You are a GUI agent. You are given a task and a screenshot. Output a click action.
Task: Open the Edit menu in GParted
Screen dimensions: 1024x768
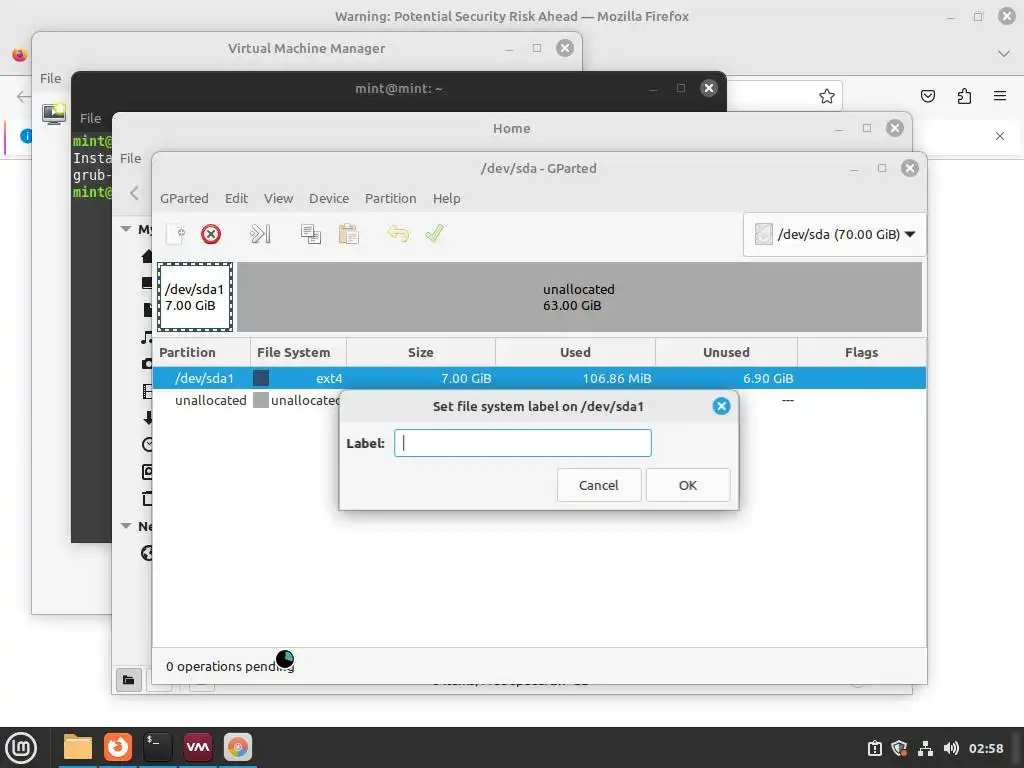pyautogui.click(x=236, y=199)
